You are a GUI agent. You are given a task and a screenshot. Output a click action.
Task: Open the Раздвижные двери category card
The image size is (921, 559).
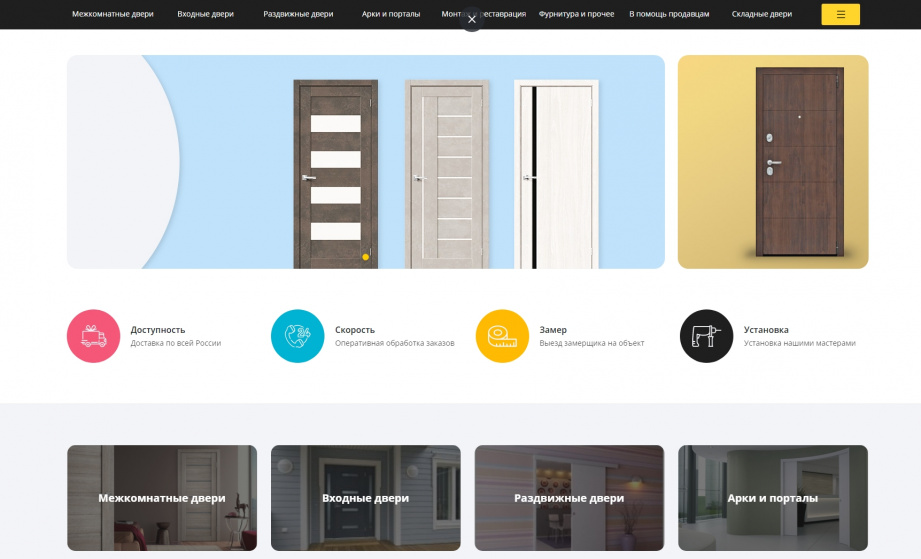[x=569, y=498]
